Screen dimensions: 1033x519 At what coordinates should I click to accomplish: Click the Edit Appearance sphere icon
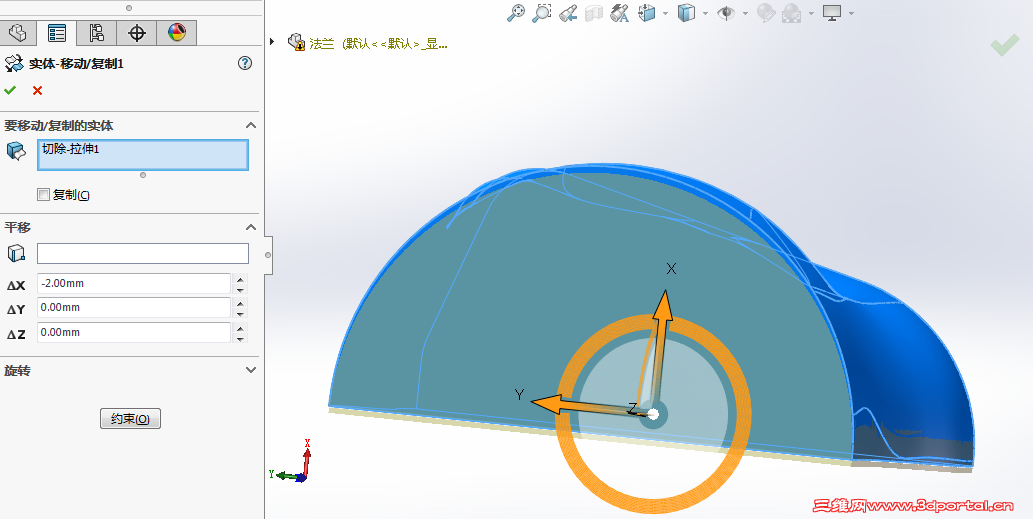tap(766, 13)
